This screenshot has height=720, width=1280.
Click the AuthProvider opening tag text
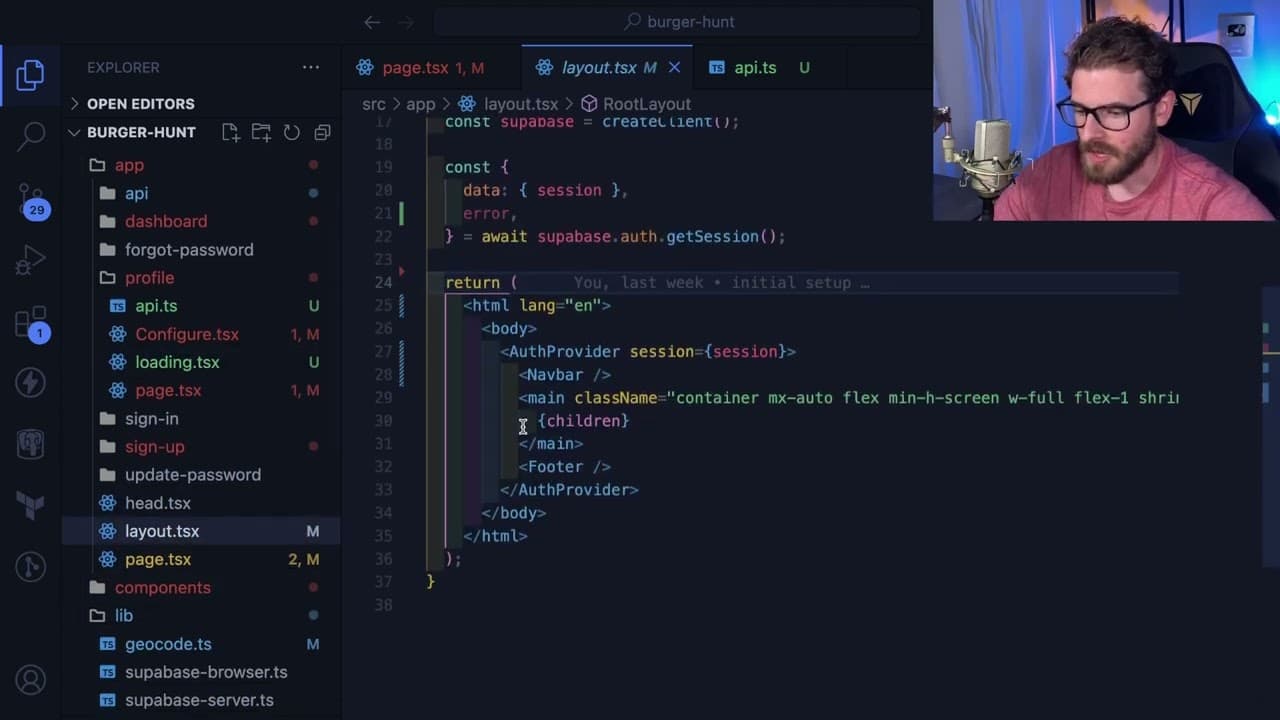tap(647, 351)
